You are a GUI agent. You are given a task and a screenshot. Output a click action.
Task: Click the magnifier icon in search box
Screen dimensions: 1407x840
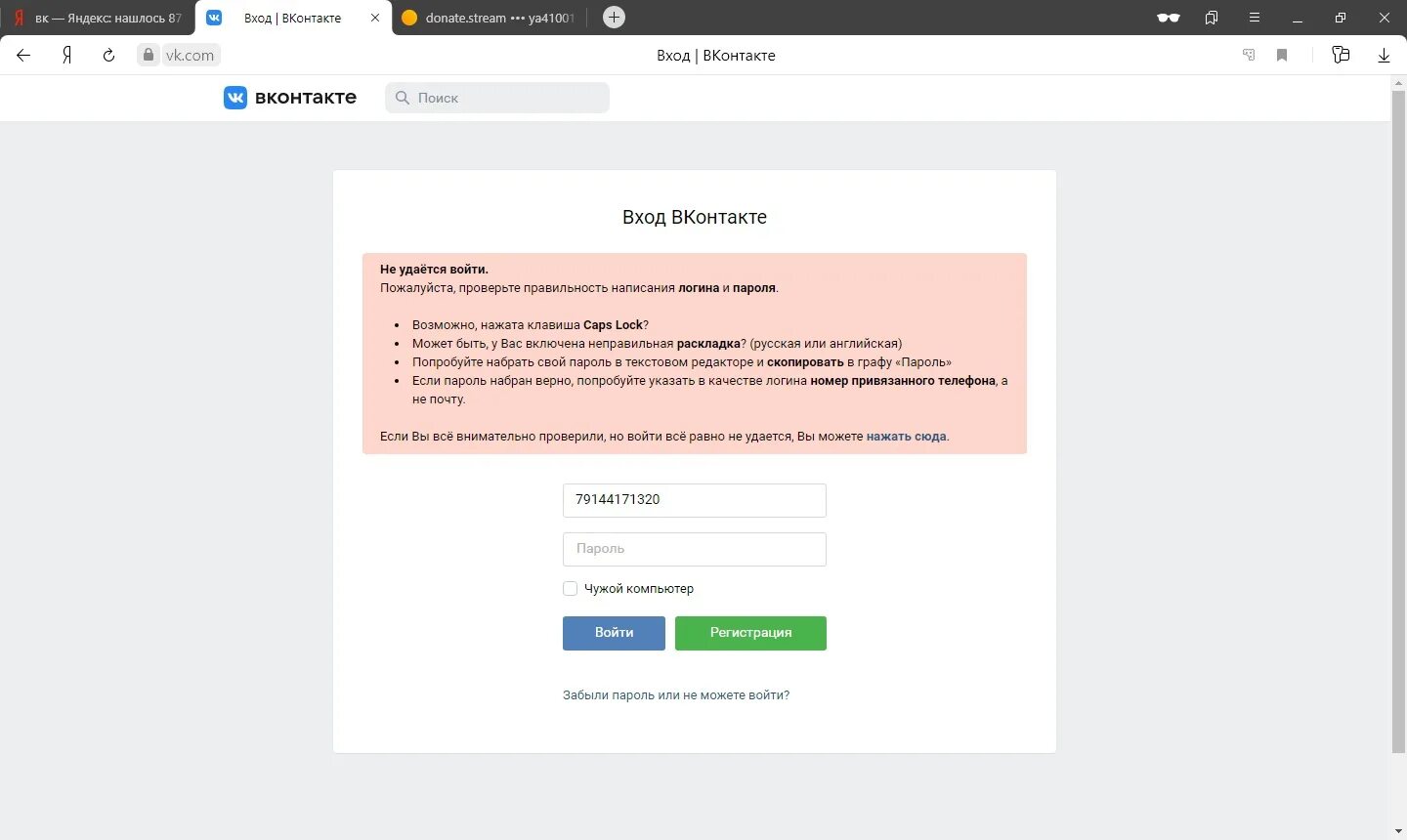click(402, 98)
